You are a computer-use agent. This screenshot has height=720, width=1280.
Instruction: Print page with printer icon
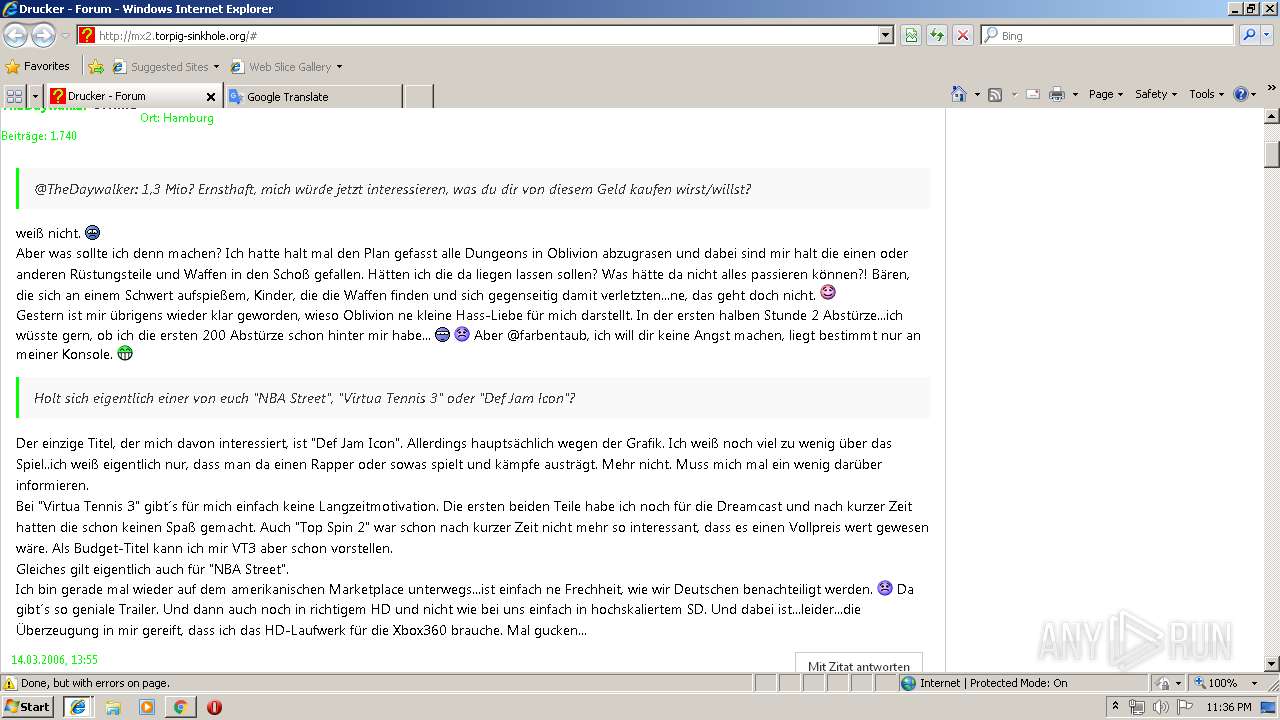coord(1057,94)
